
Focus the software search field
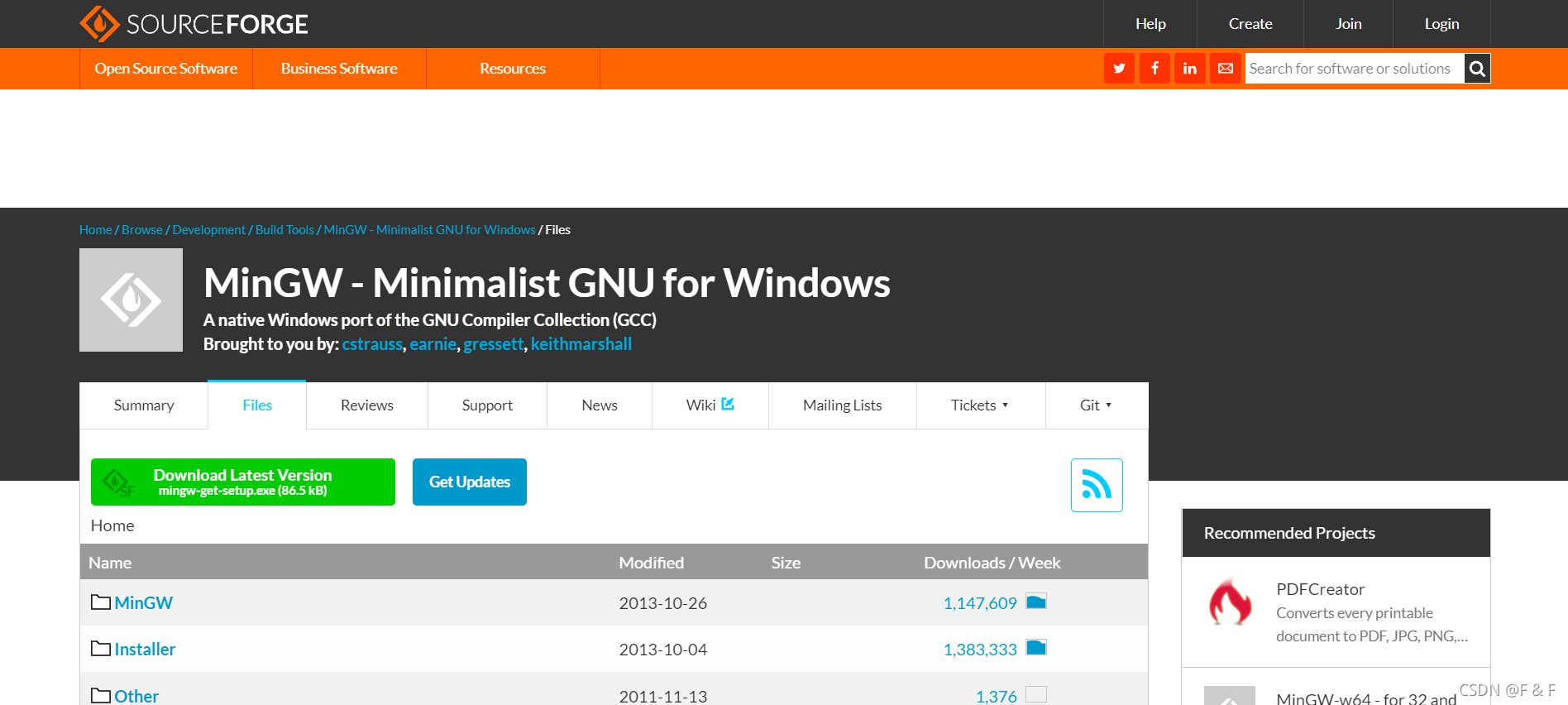pos(1355,69)
